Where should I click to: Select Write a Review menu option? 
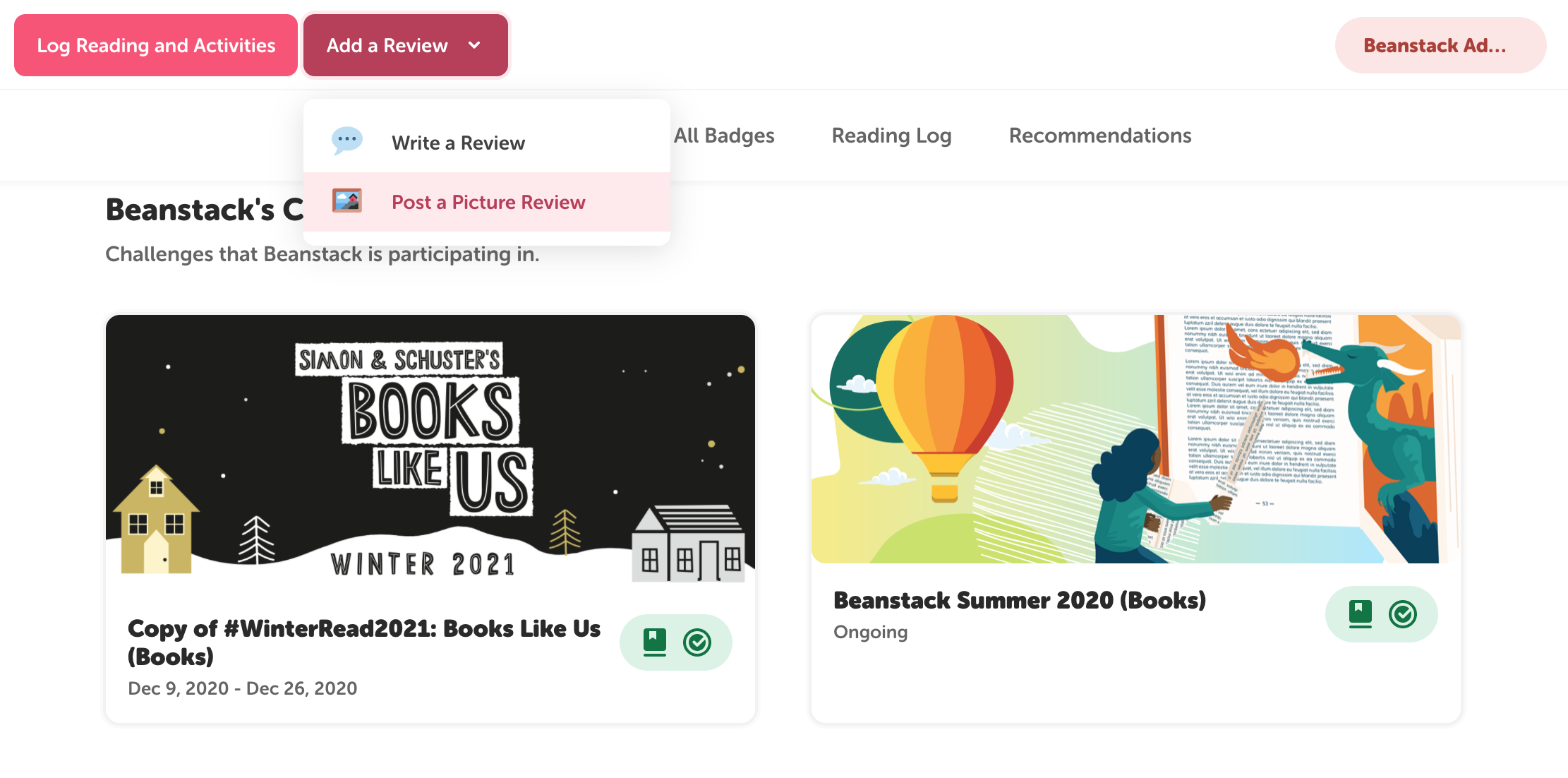(458, 143)
